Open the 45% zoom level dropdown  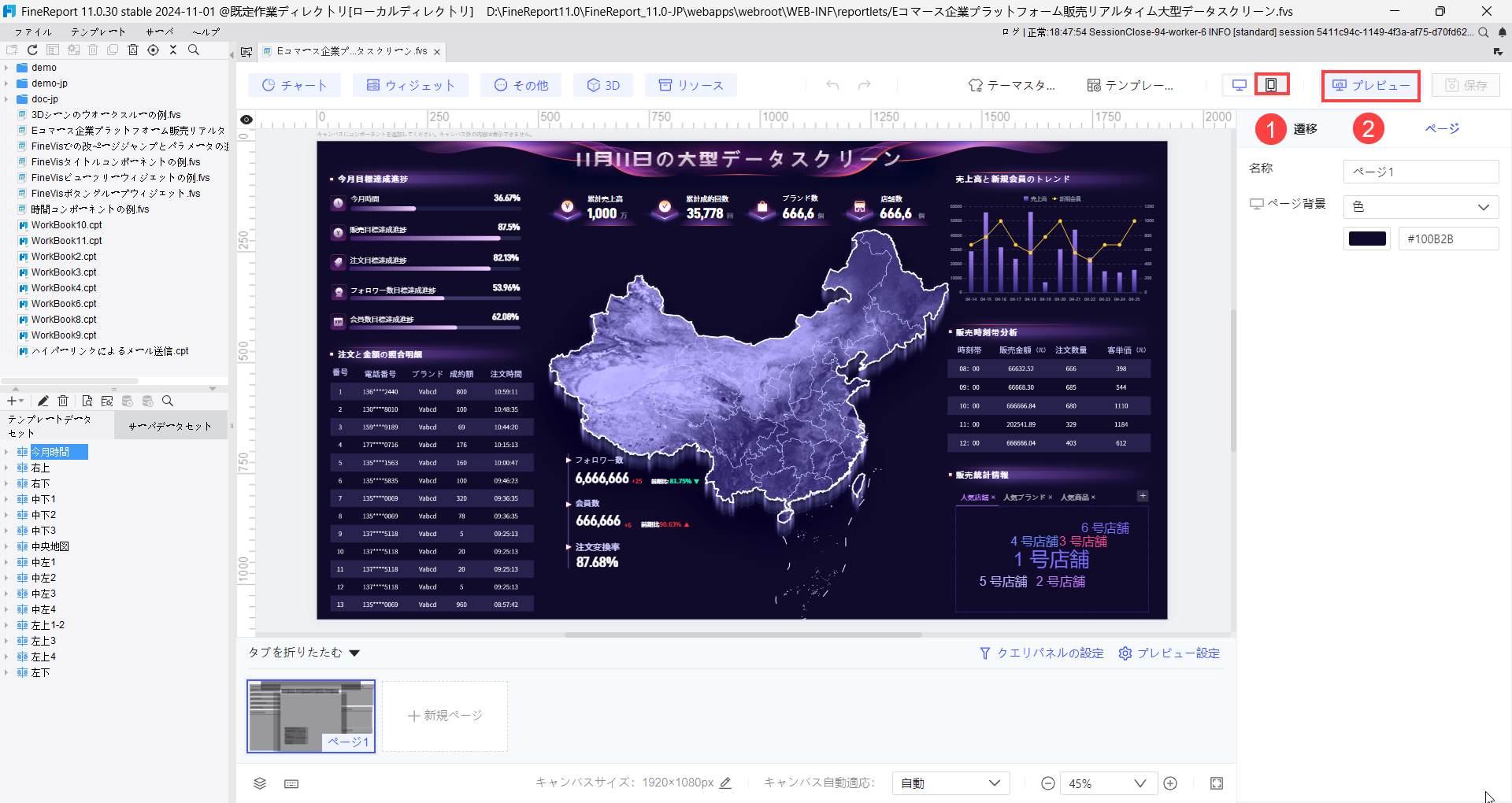(x=1108, y=783)
